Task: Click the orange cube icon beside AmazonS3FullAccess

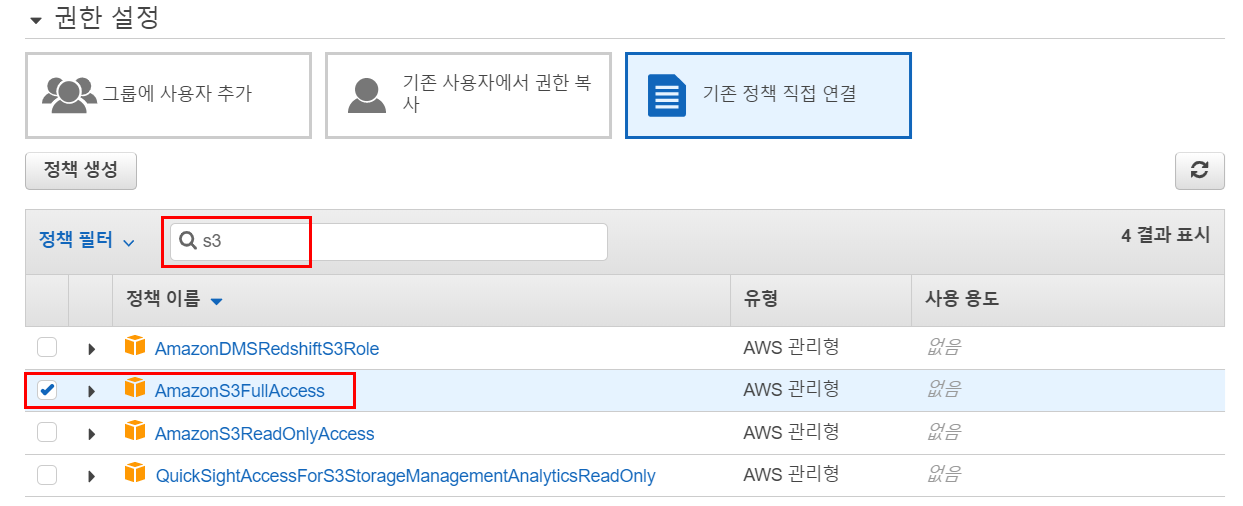Action: (x=135, y=389)
